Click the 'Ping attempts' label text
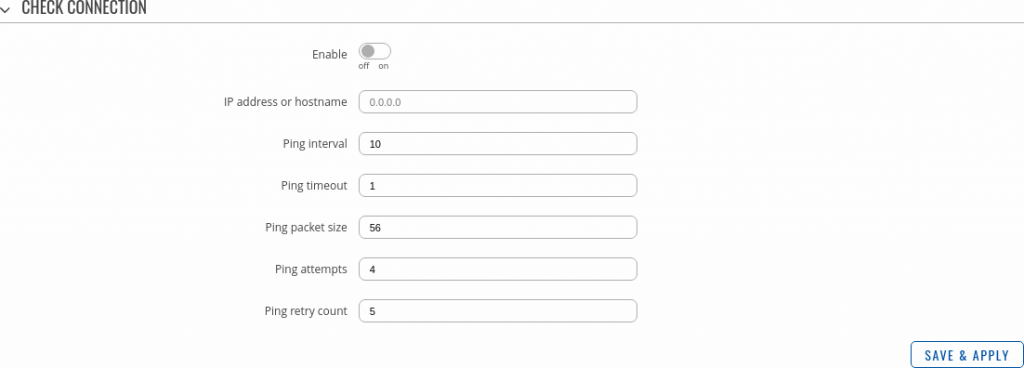Screen dimensions: 1024x368 point(312,269)
